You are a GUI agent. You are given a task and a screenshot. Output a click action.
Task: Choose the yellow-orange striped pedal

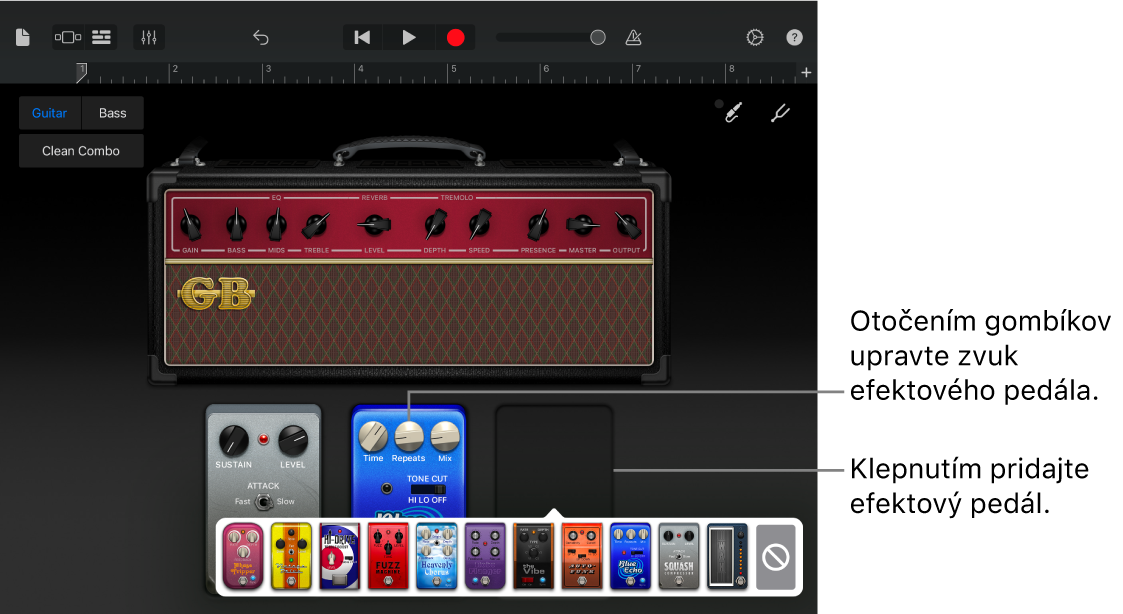[291, 557]
